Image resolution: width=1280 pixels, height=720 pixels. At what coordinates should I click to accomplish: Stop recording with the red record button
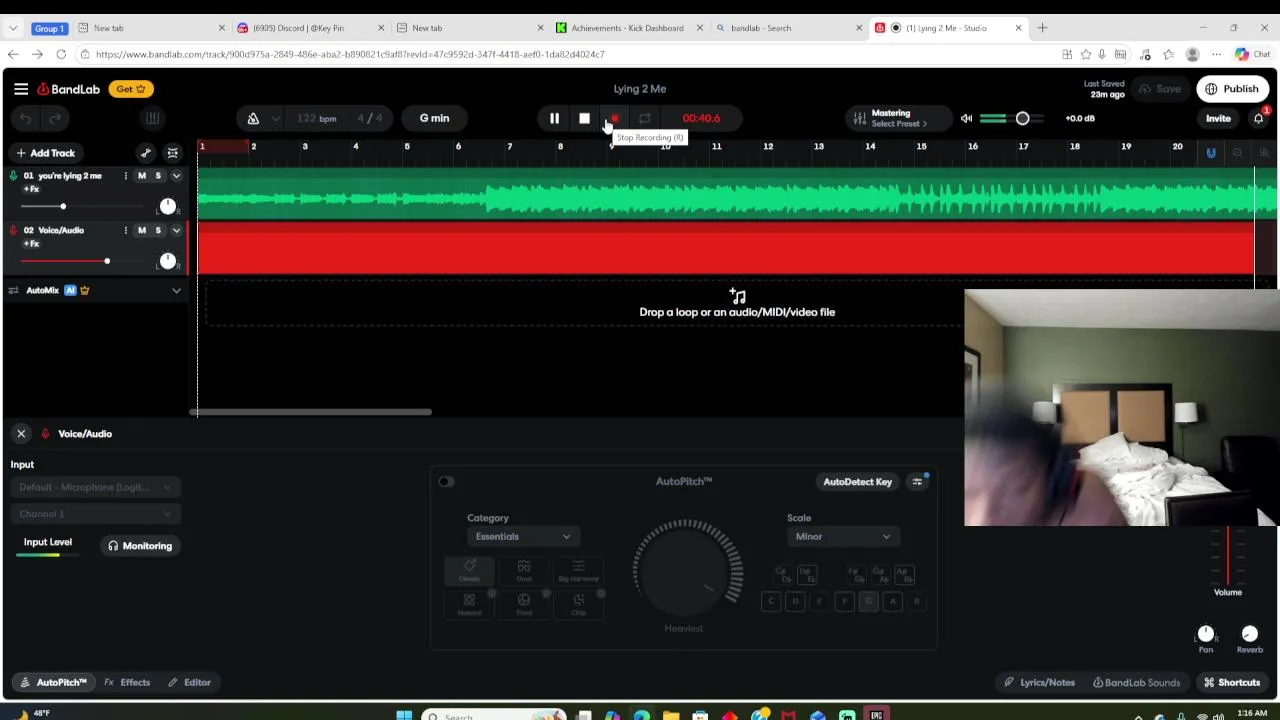click(614, 119)
